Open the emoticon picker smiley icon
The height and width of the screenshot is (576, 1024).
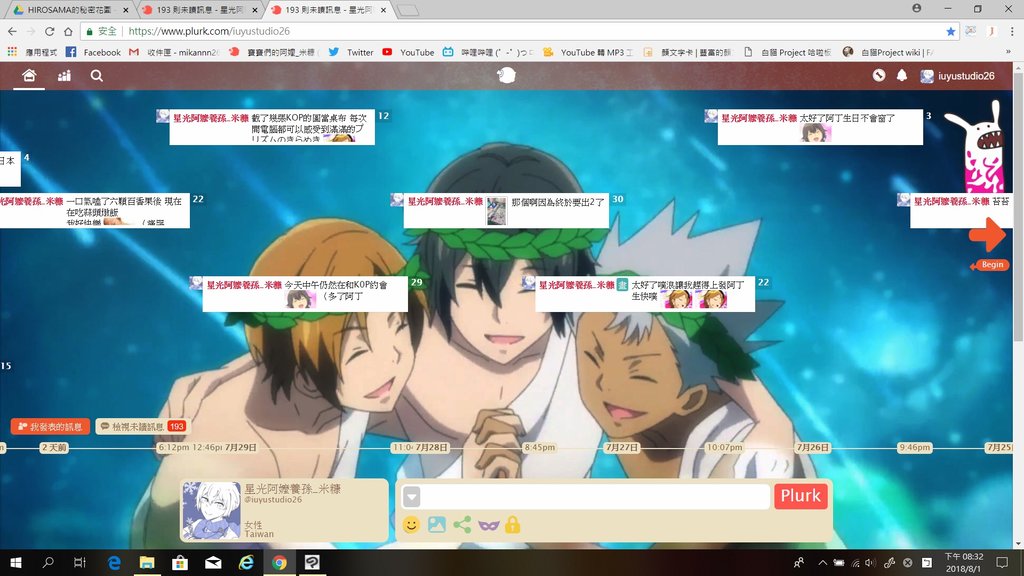coord(411,524)
